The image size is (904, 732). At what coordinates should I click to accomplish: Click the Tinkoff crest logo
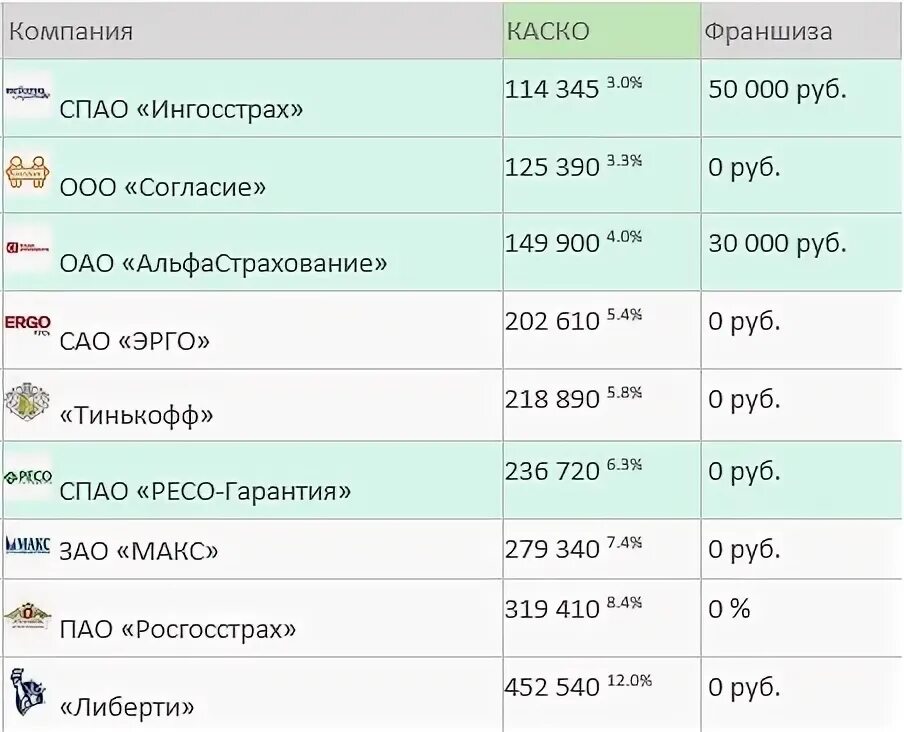(28, 402)
